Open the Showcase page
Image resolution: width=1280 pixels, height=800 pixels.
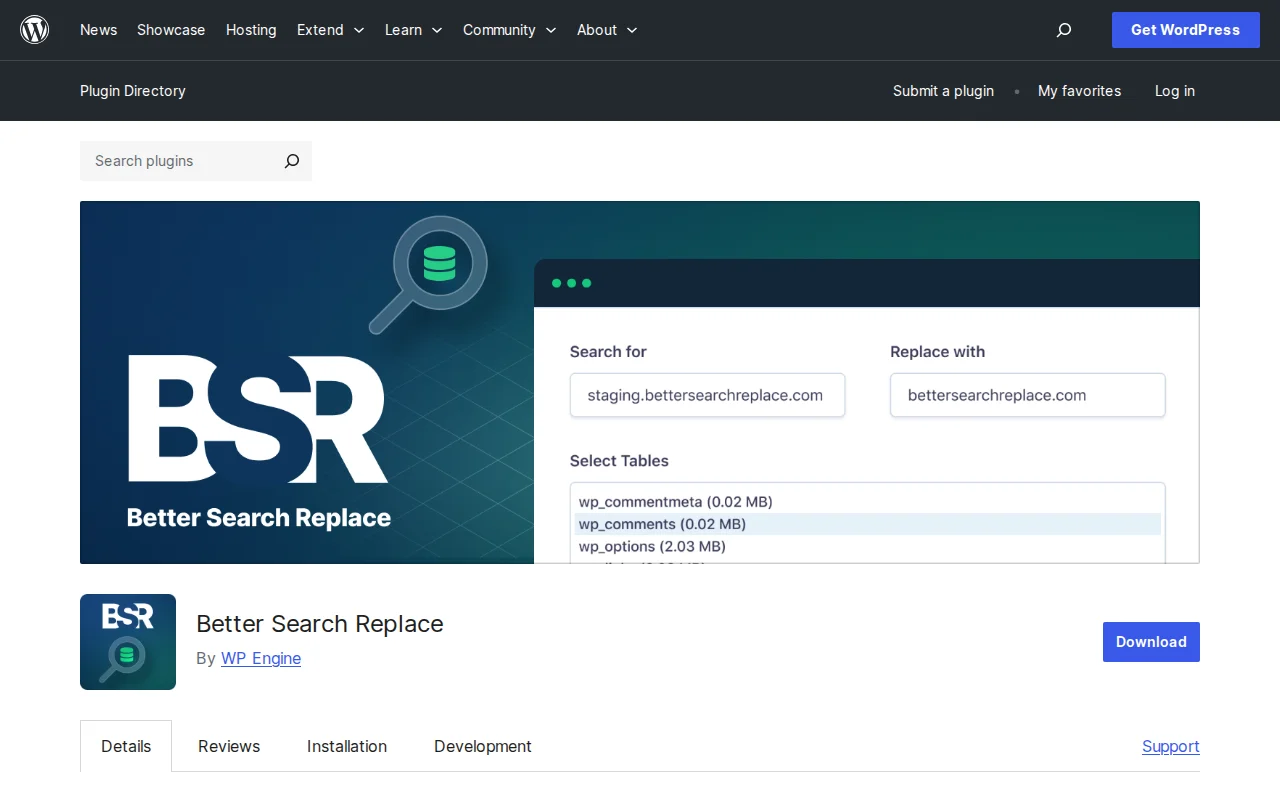170,30
